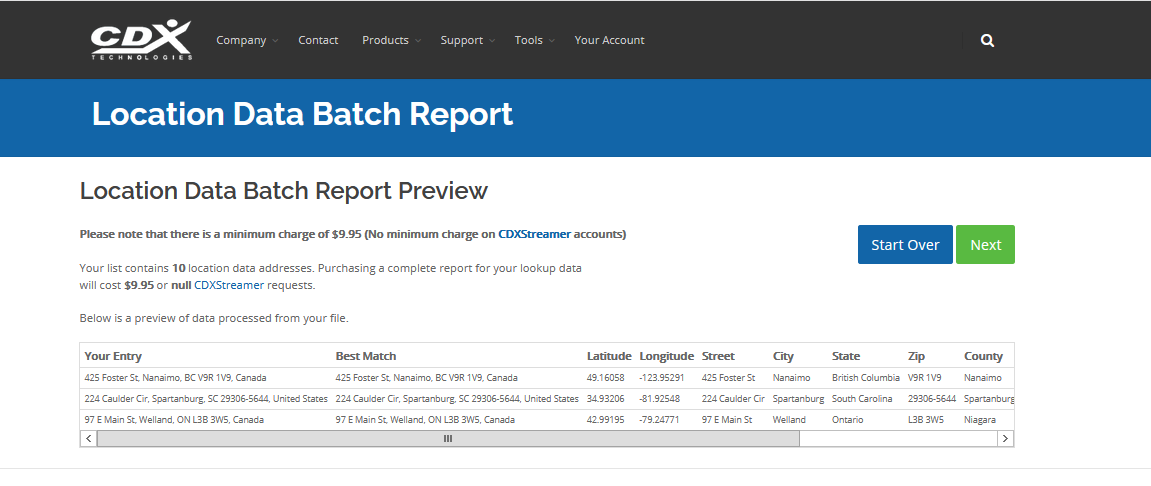
Task: Click Your Entry cell for 224 Caulder Cir
Action: (206, 399)
